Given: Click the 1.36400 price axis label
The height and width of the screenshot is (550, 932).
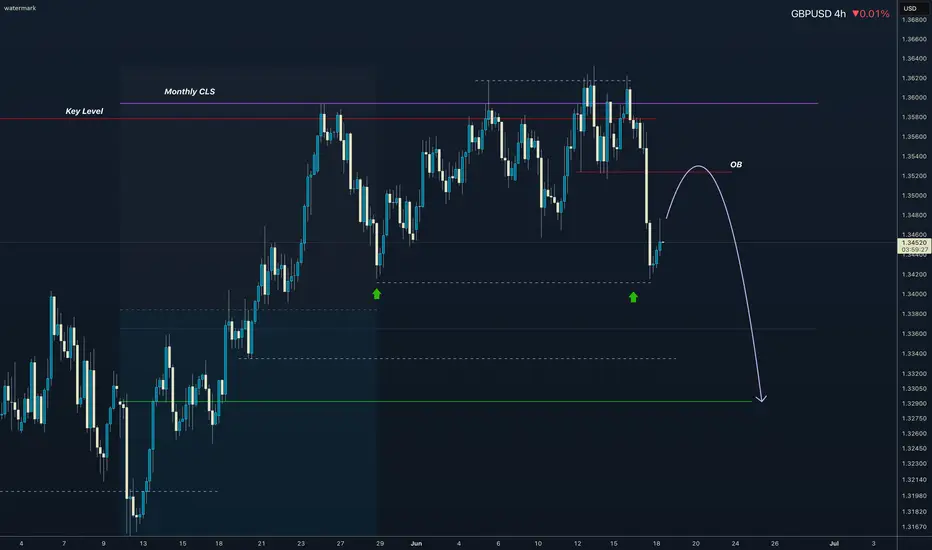Looking at the screenshot, I should (x=914, y=59).
